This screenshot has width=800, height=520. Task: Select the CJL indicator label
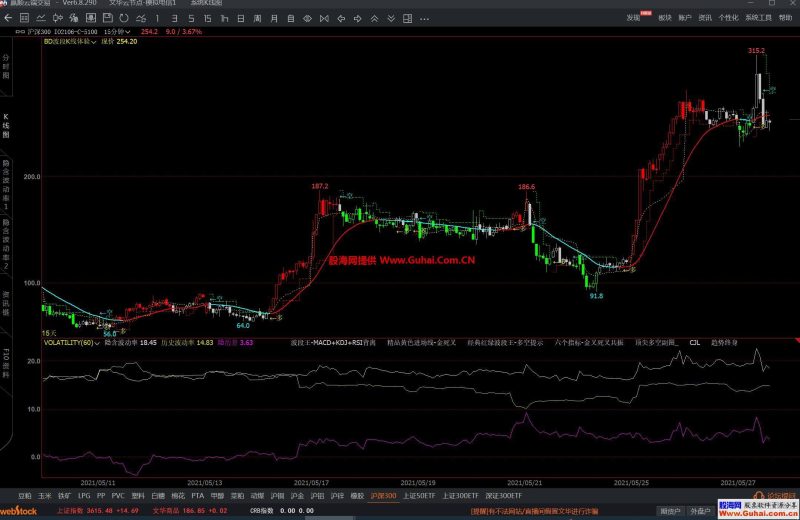pos(695,343)
